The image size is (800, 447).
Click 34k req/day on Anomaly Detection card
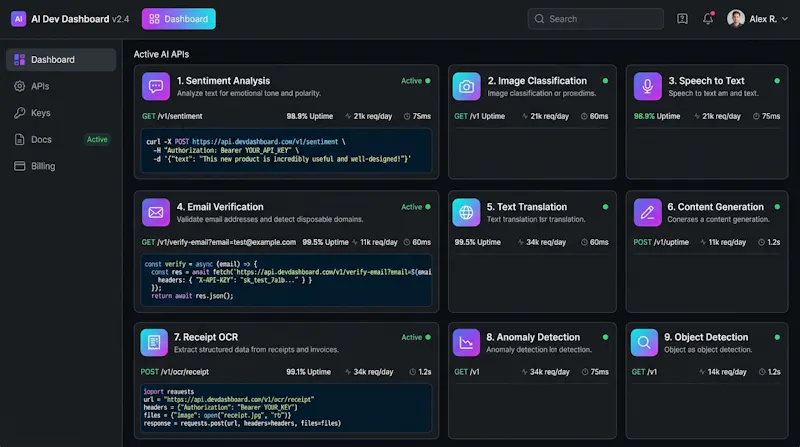click(545, 372)
